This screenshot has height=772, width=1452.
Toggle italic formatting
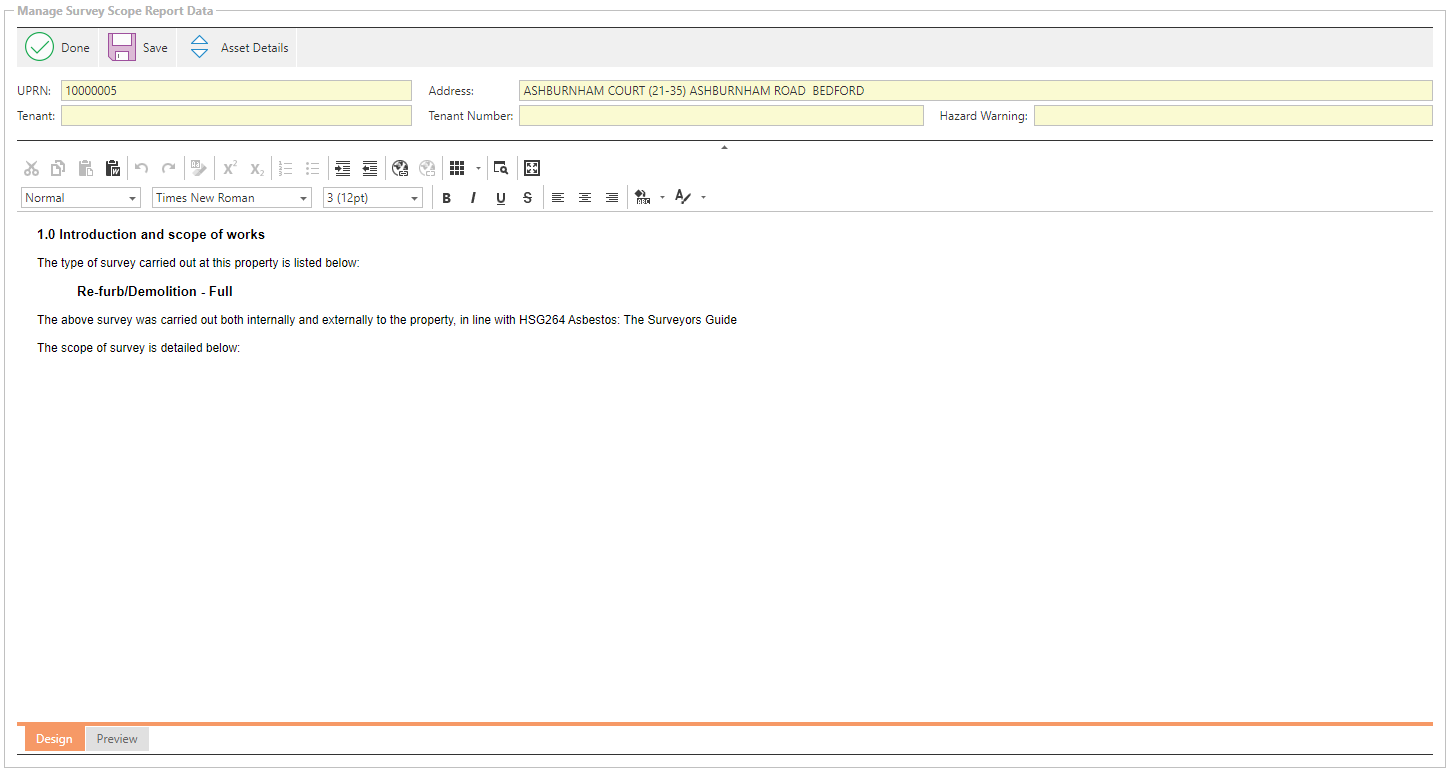pos(474,198)
